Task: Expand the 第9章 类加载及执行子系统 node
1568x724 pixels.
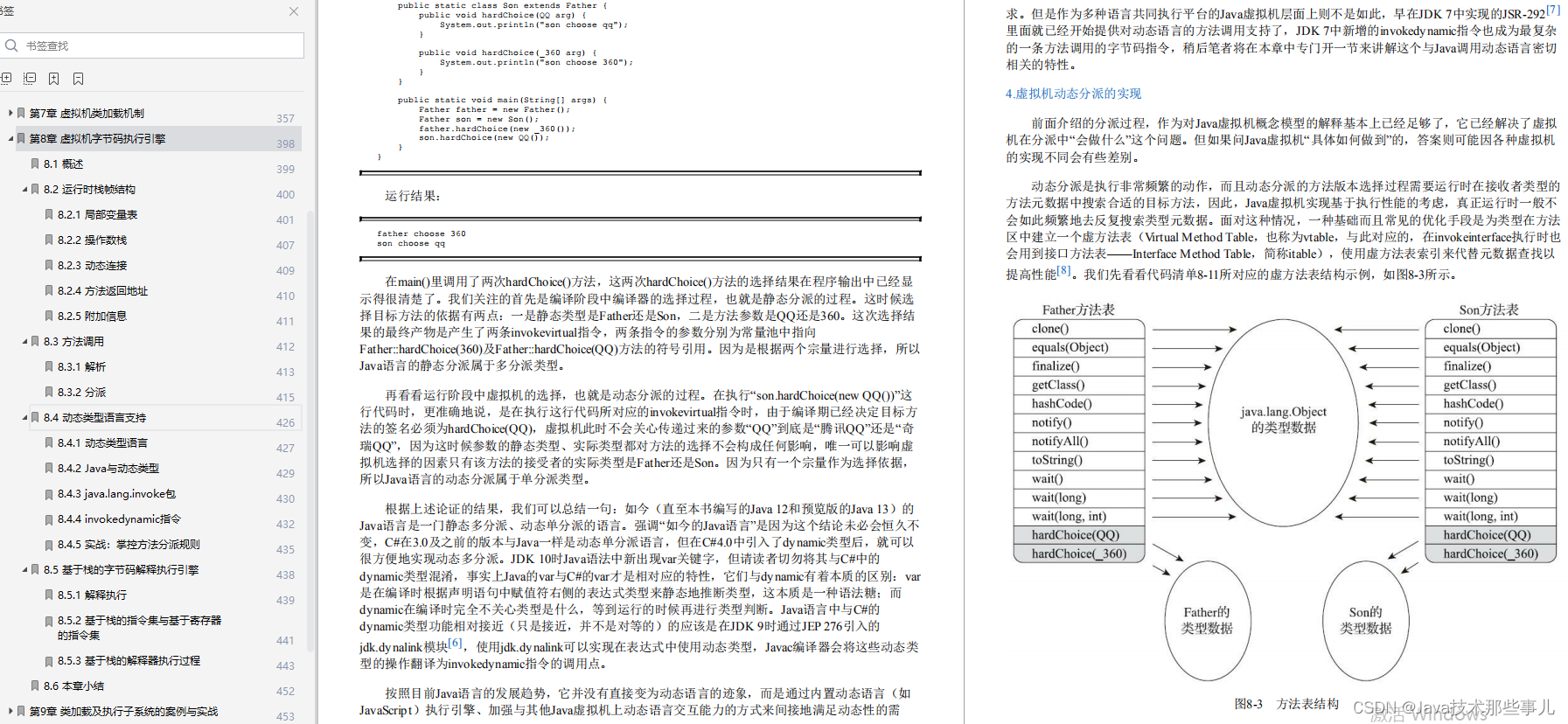Action: [10, 711]
